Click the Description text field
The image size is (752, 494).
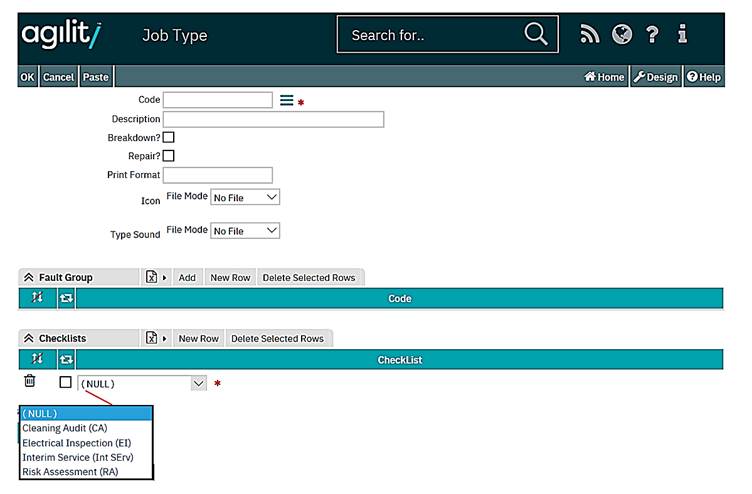(x=273, y=119)
